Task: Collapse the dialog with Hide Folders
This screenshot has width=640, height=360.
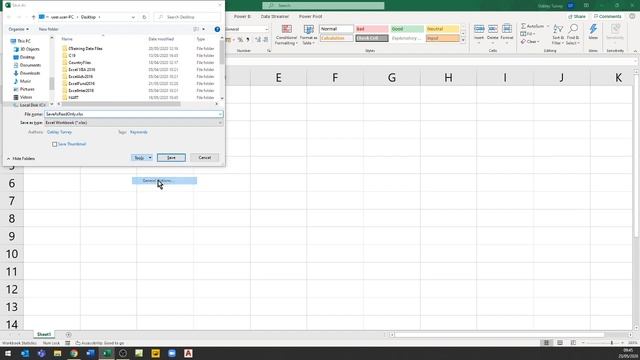Action: tap(21, 158)
